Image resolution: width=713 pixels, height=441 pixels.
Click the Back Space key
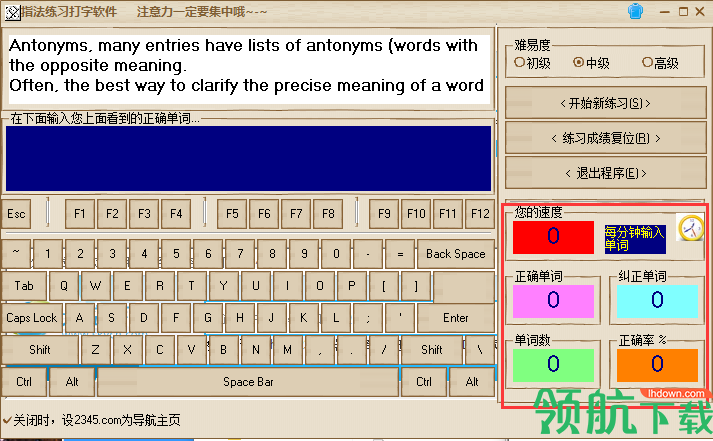tap(456, 254)
